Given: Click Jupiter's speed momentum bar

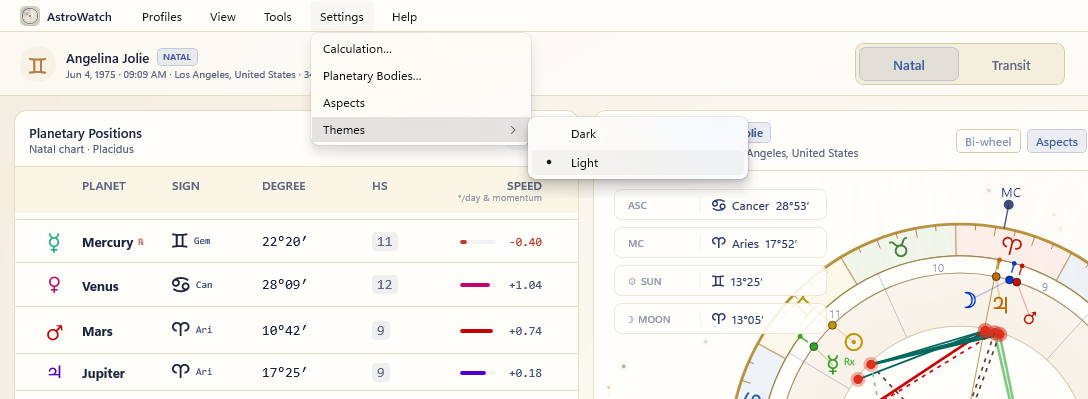Looking at the screenshot, I should pyautogui.click(x=477, y=373).
